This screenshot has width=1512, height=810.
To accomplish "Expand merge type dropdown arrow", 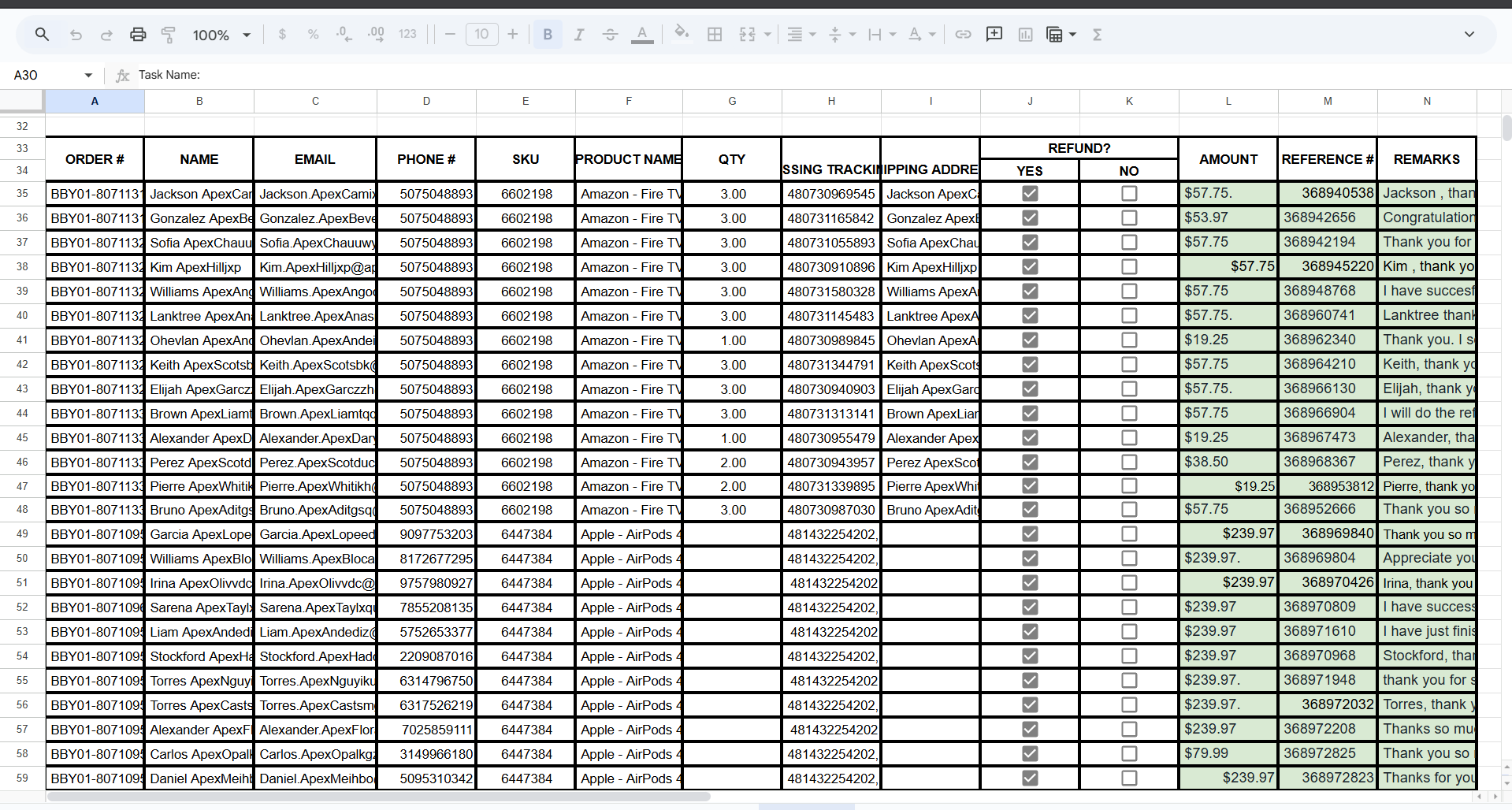I will [x=767, y=35].
